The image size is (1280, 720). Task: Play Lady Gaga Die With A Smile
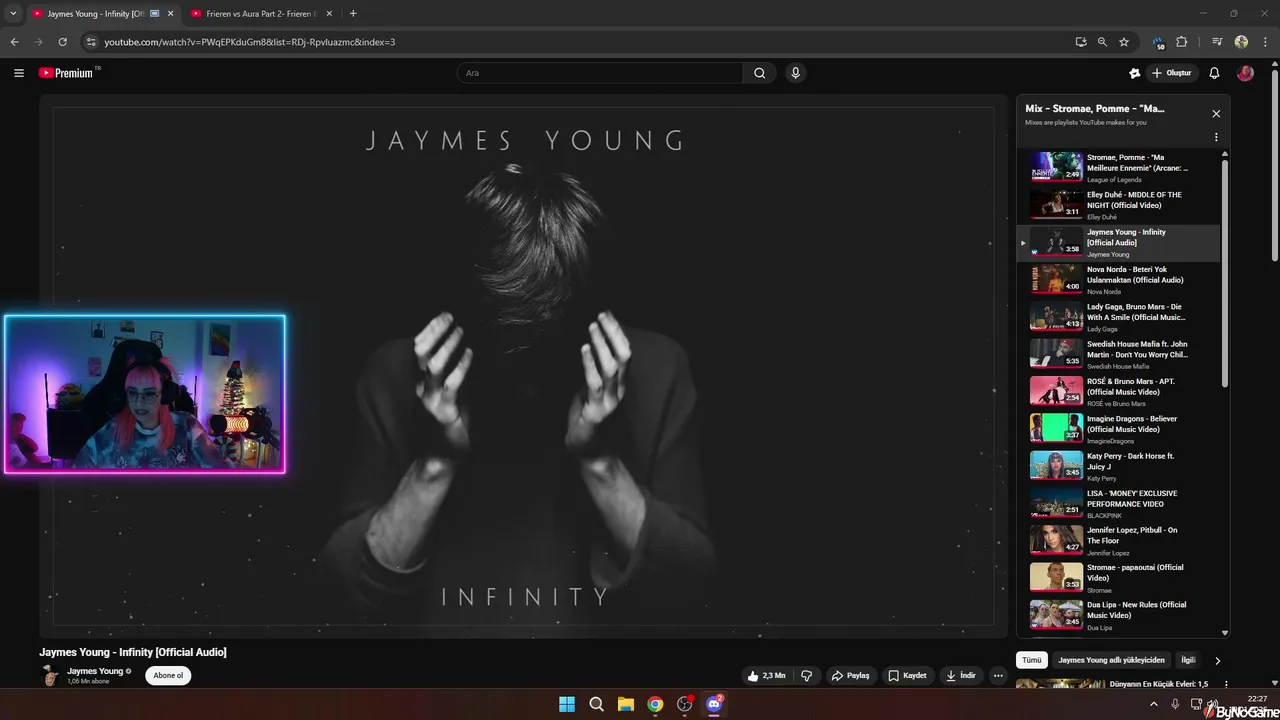coord(1118,316)
